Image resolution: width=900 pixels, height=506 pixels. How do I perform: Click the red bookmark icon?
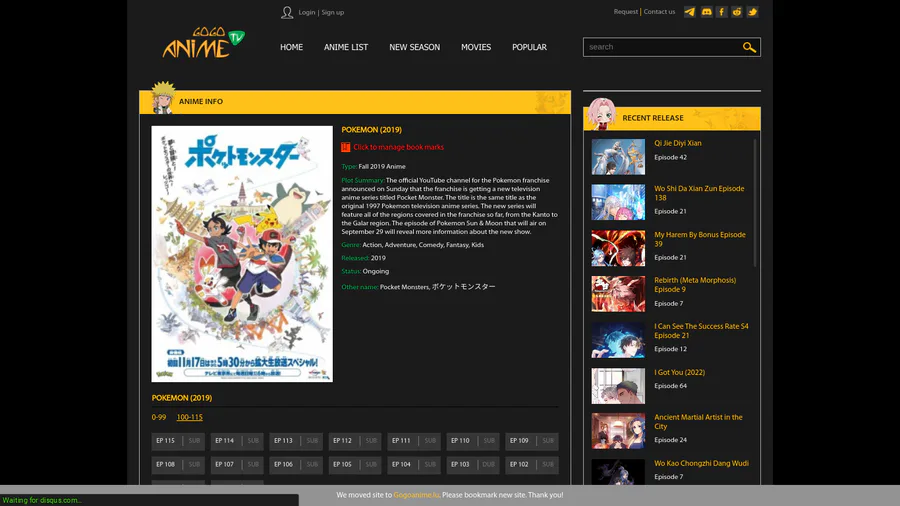coord(346,147)
